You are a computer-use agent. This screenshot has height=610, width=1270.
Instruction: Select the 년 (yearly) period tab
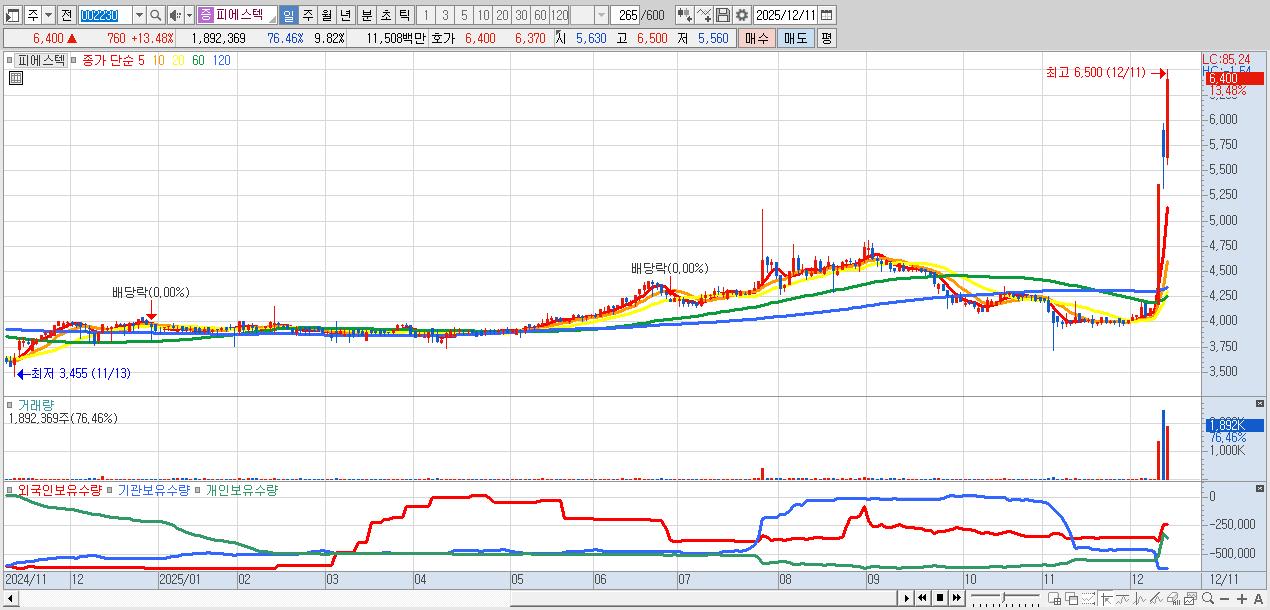coord(345,15)
